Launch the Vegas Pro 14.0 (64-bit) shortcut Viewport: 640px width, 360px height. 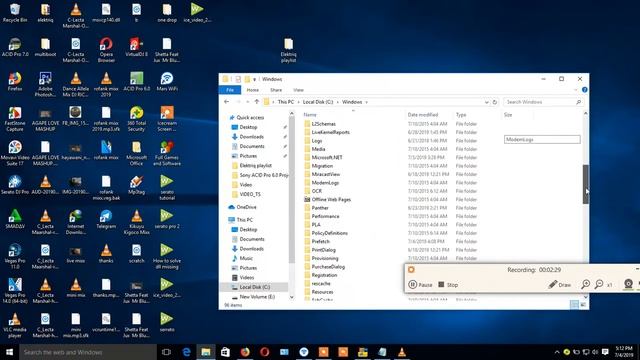(15, 291)
